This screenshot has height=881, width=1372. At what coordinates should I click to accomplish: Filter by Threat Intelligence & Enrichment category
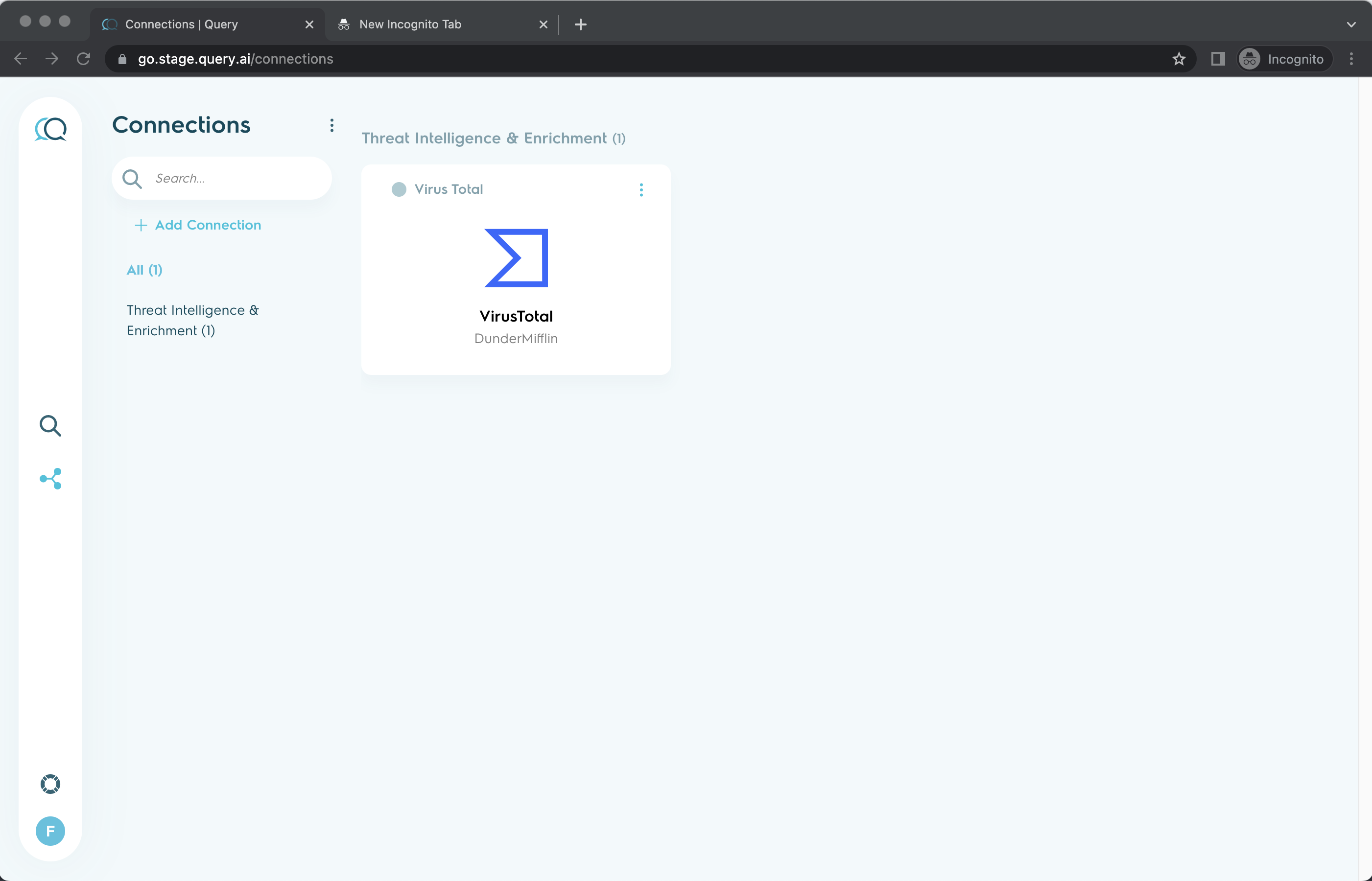(x=192, y=321)
